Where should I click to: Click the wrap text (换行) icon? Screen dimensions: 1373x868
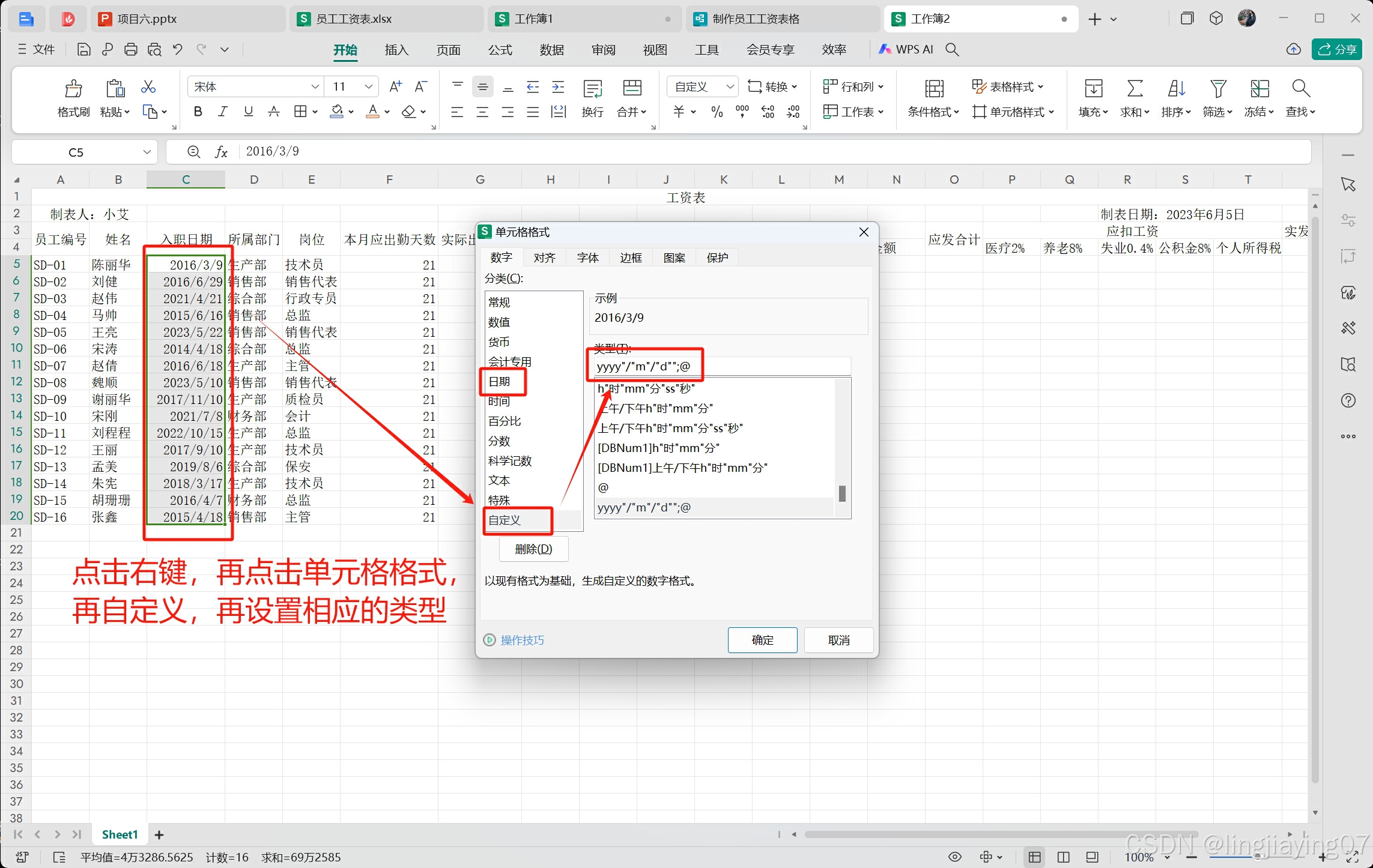click(x=592, y=89)
